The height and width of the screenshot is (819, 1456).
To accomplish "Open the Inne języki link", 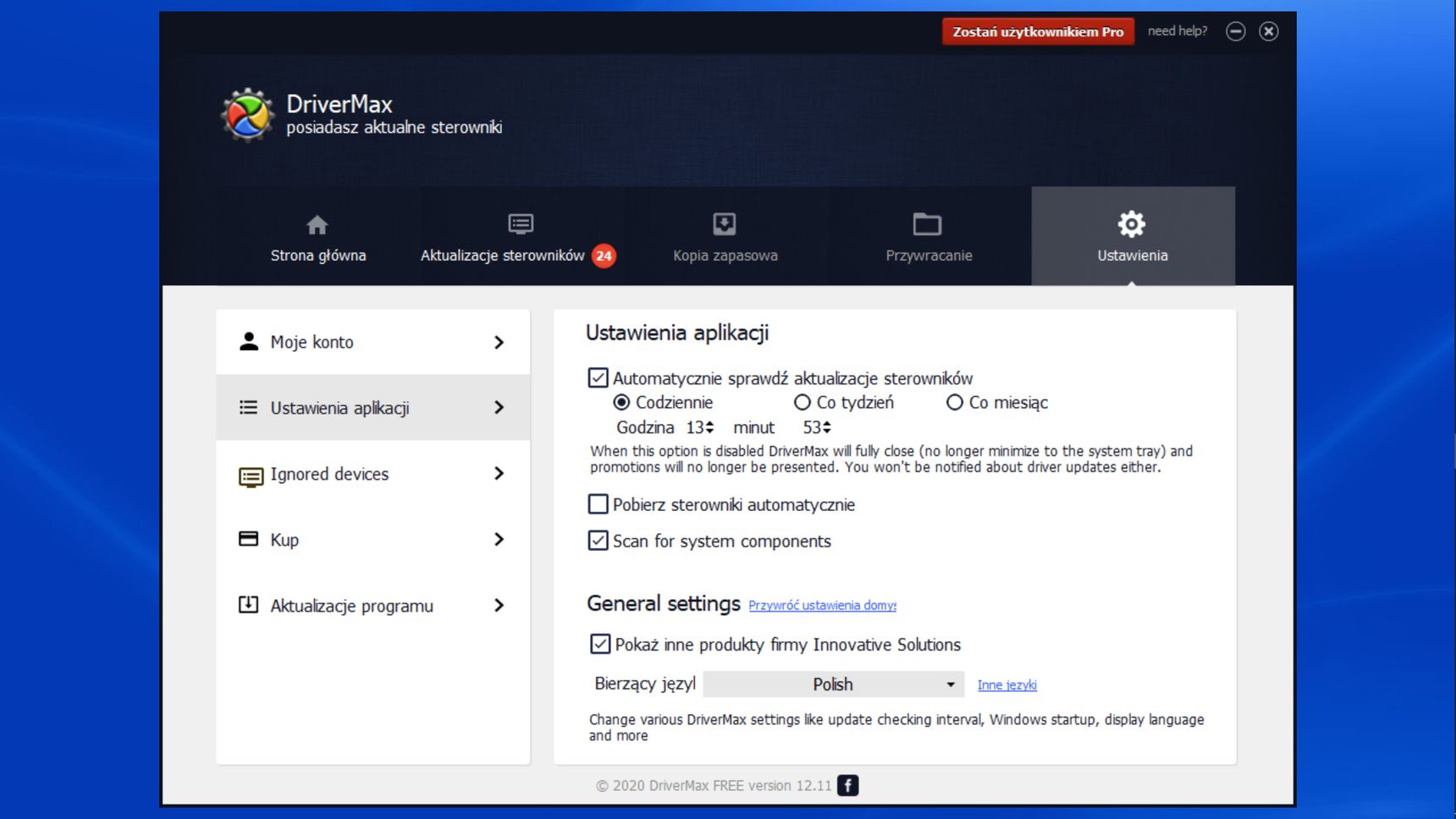I will (x=1007, y=685).
